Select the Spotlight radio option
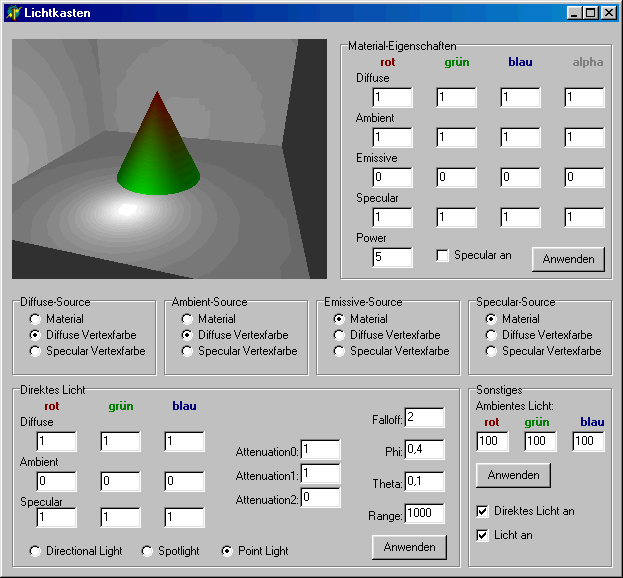Screen dimensions: 623x578 148,551
